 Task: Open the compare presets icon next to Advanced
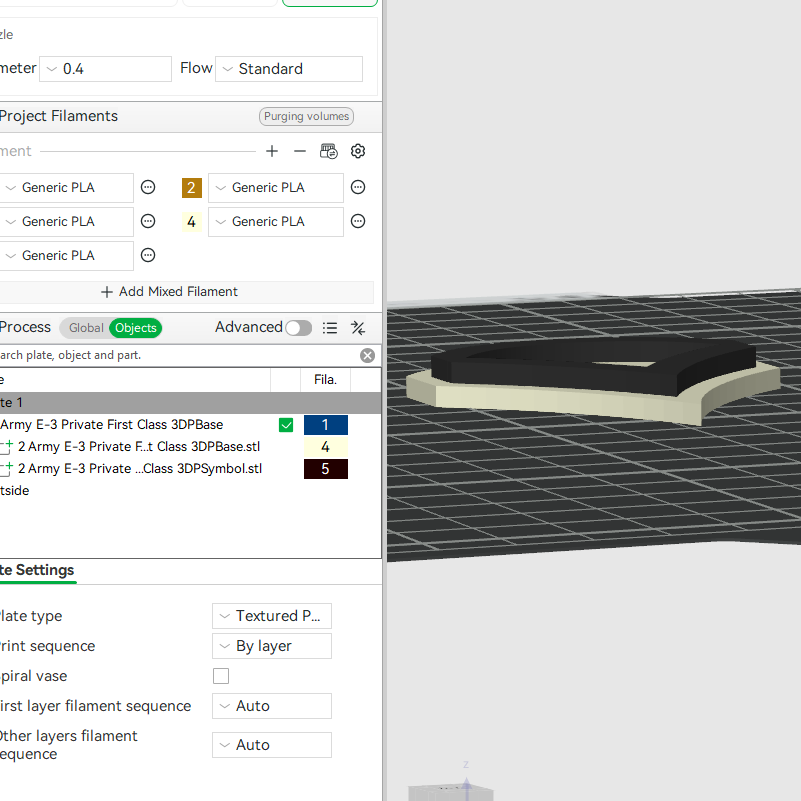coord(358,328)
